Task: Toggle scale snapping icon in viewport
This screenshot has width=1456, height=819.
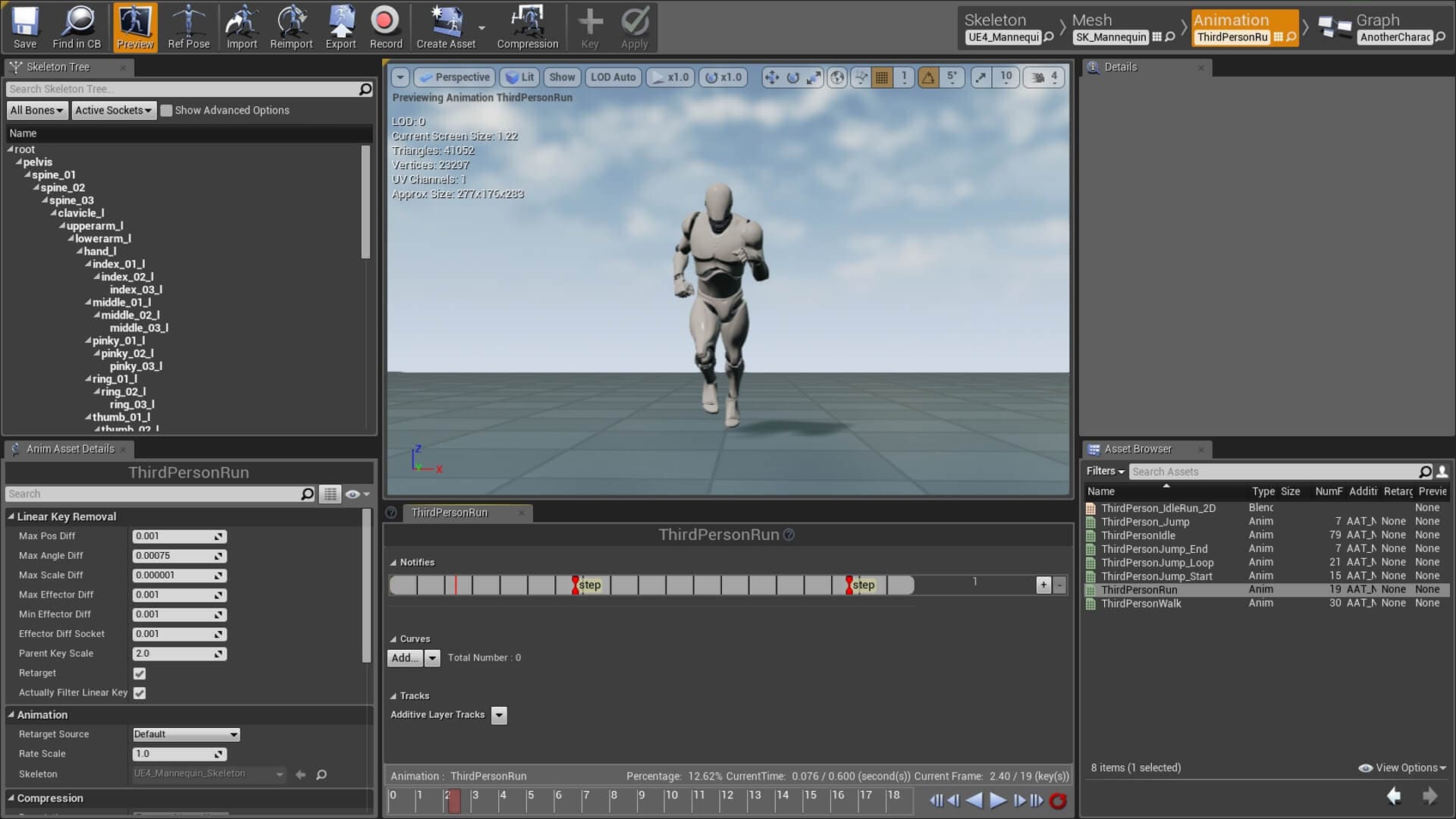Action: (981, 77)
